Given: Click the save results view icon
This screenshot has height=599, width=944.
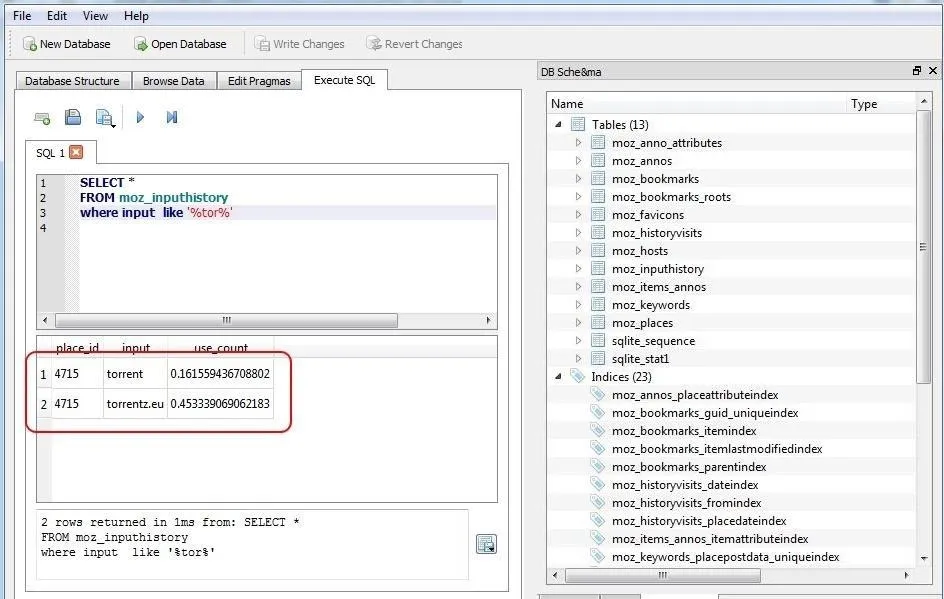Looking at the screenshot, I should [486, 544].
